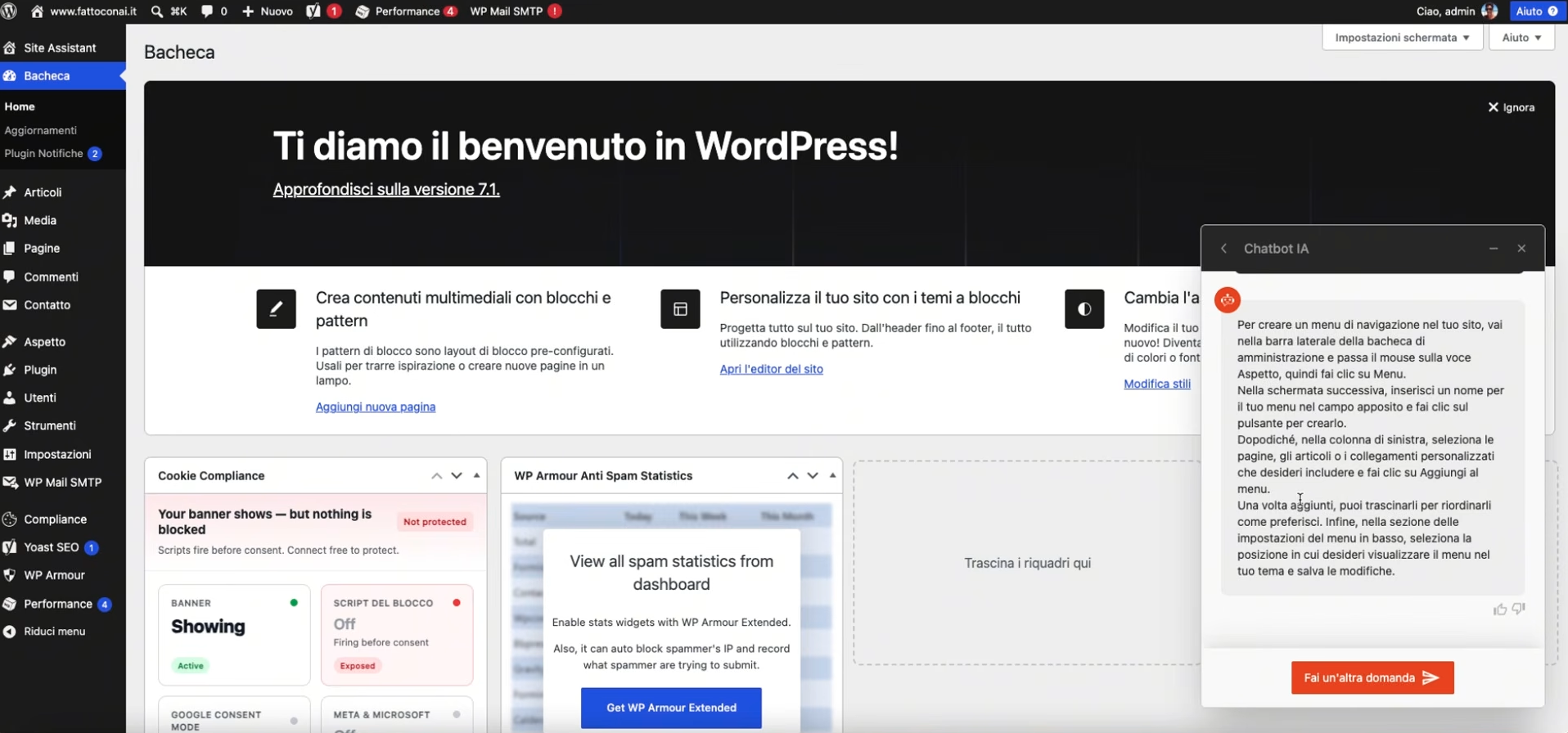Click Fai un'altra domanda button
This screenshot has width=1568, height=733.
(x=1372, y=677)
